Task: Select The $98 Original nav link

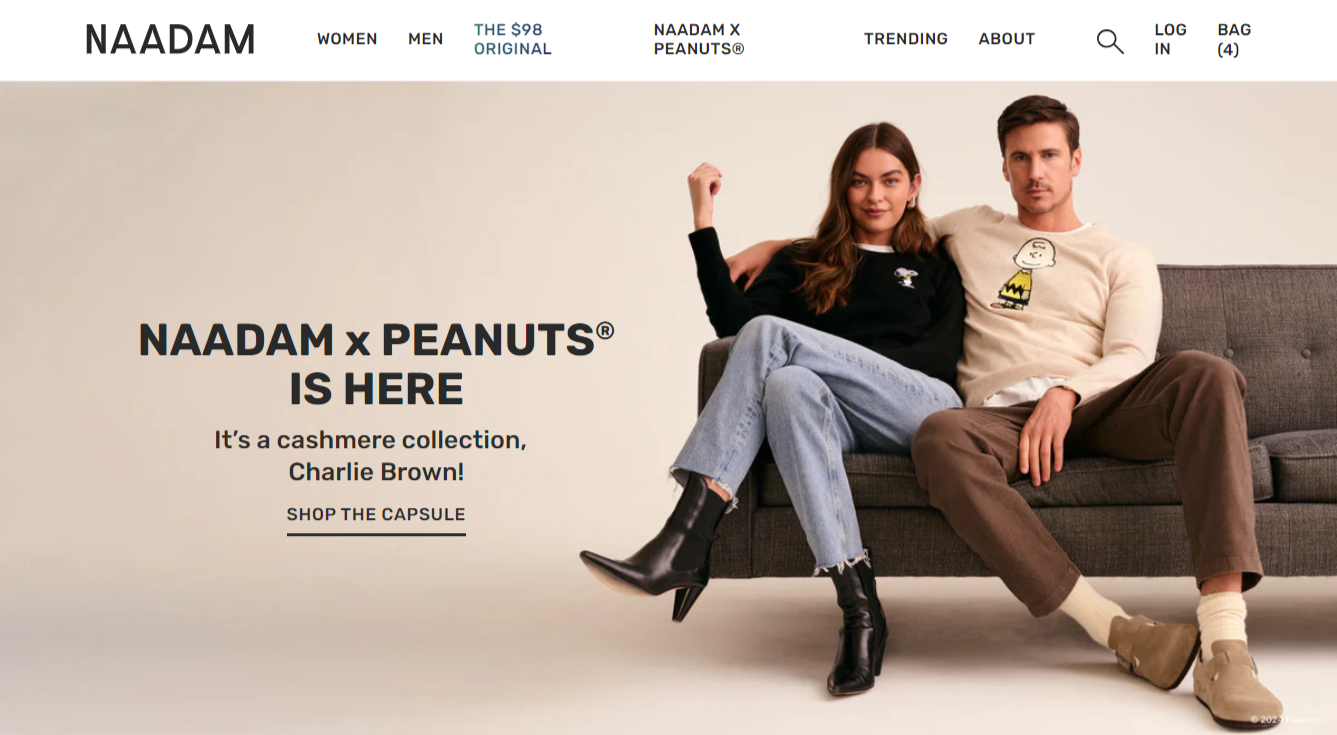Action: point(512,39)
